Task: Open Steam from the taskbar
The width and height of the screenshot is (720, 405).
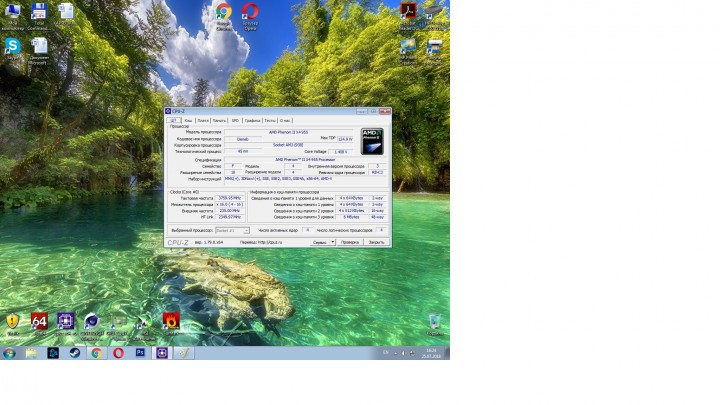Action: point(75,353)
